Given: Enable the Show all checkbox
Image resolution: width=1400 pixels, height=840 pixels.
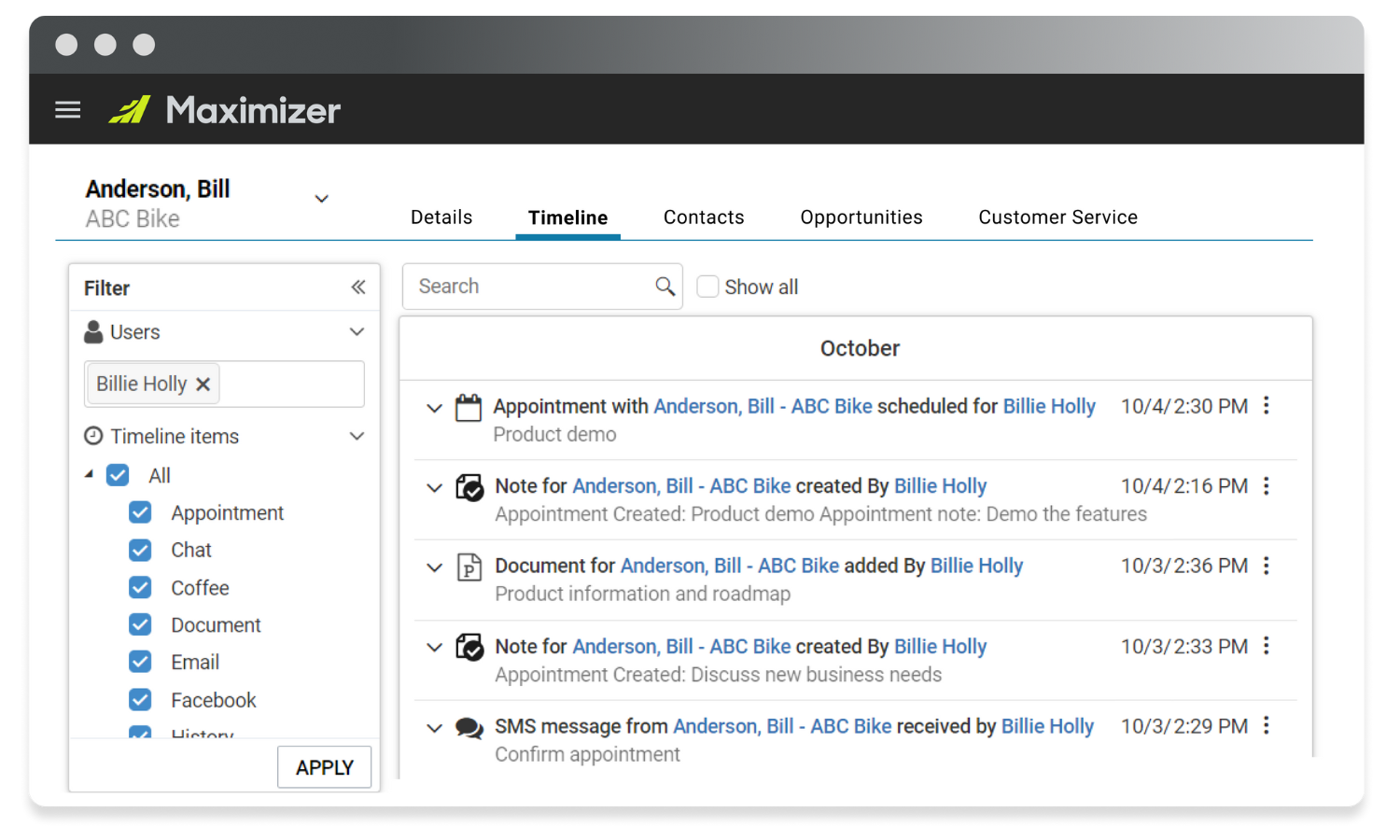Looking at the screenshot, I should click(708, 287).
